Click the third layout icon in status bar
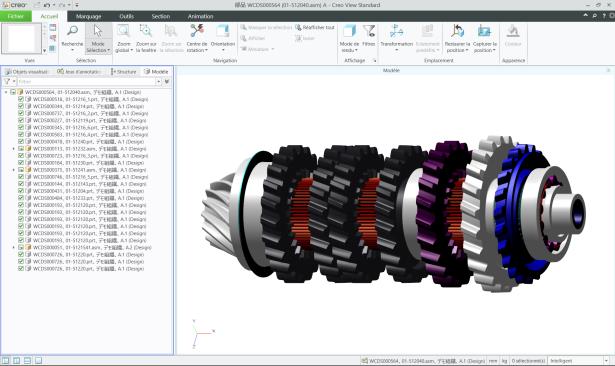Screen dimensions: 615x366 coord(27,360)
